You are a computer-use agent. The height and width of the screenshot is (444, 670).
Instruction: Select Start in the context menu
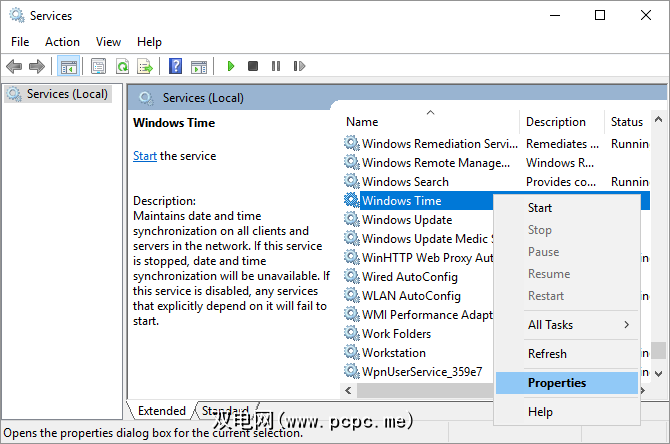pyautogui.click(x=540, y=208)
